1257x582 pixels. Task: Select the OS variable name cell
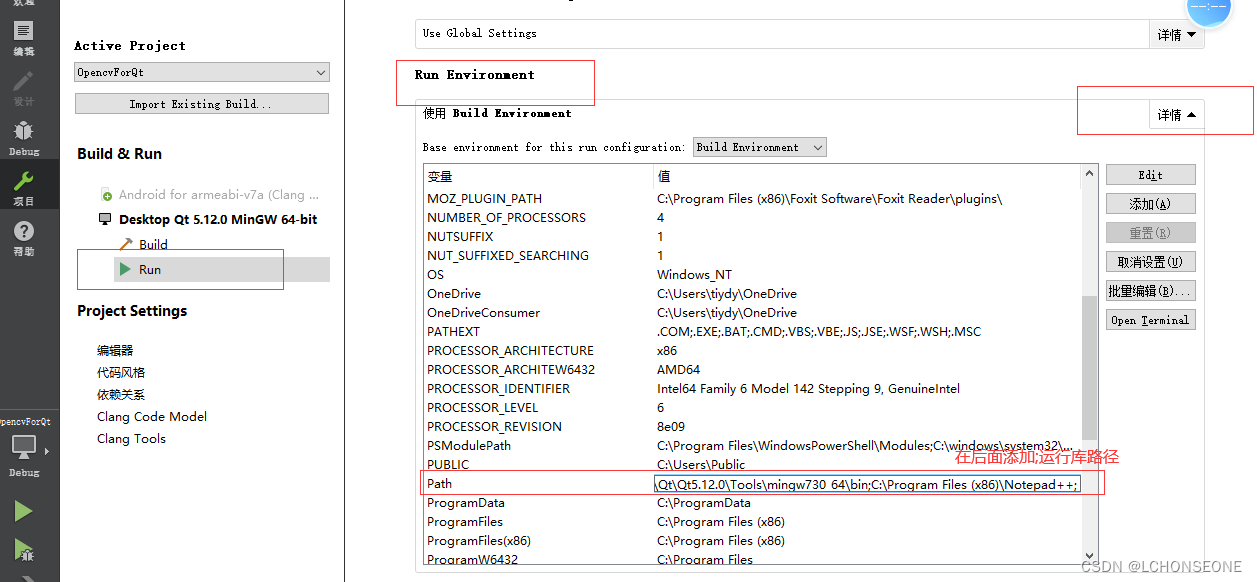(435, 275)
